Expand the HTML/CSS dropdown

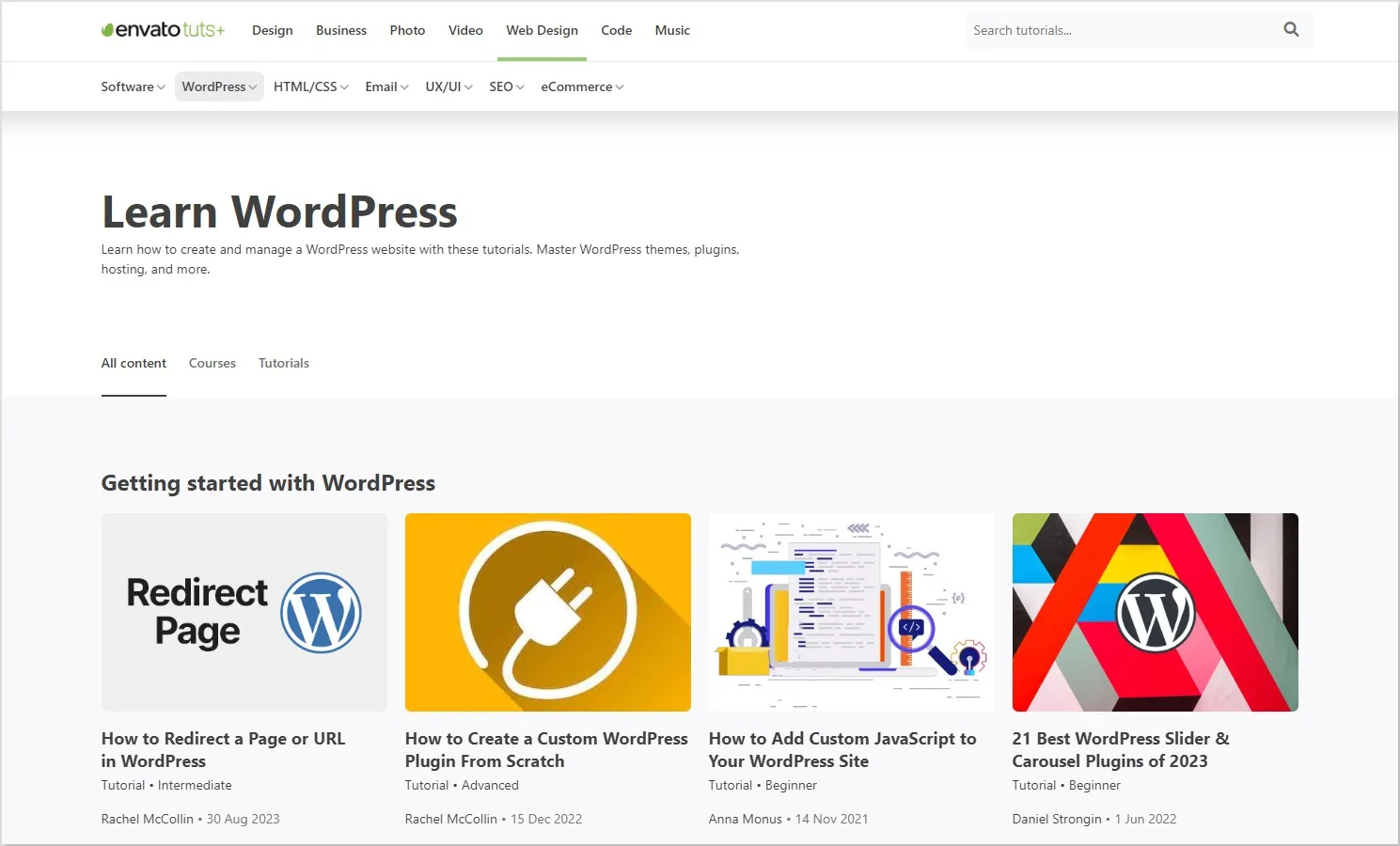311,86
